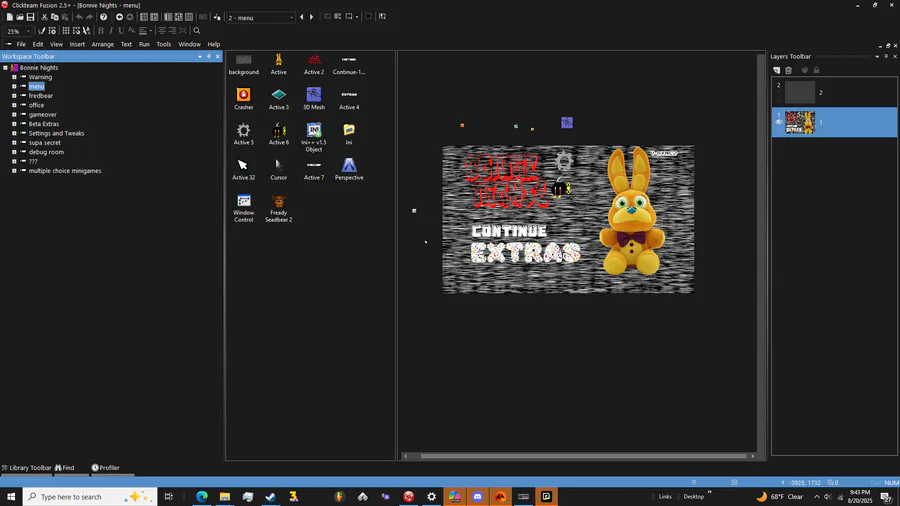Open Steam from the taskbar
The width and height of the screenshot is (900, 506).
click(x=270, y=497)
